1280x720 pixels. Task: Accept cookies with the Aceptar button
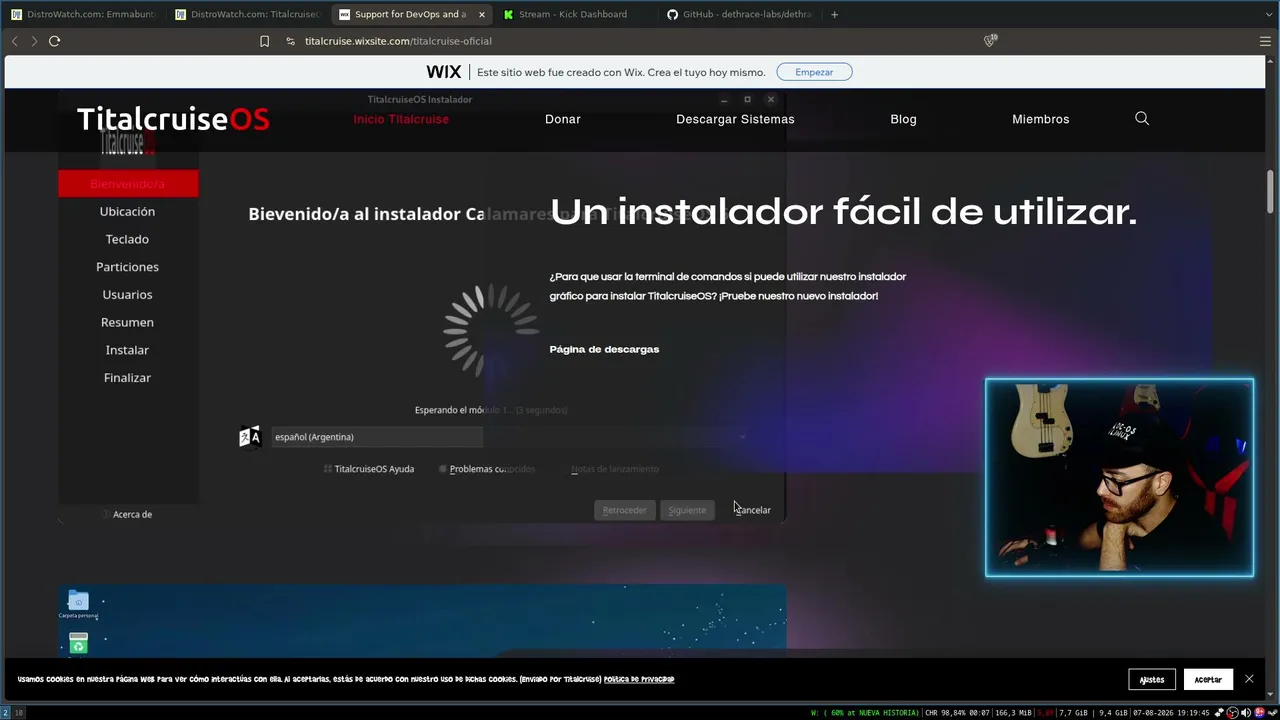[1208, 679]
